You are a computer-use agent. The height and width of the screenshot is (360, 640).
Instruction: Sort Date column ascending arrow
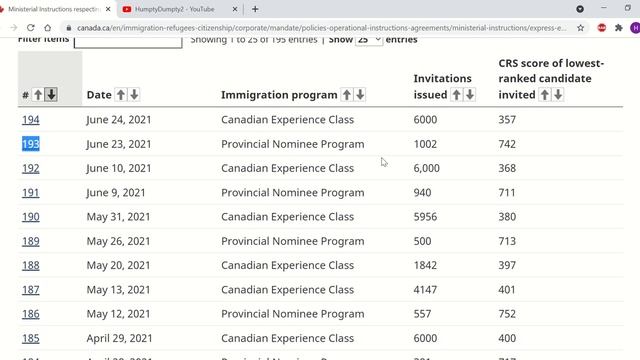[x=121, y=95]
